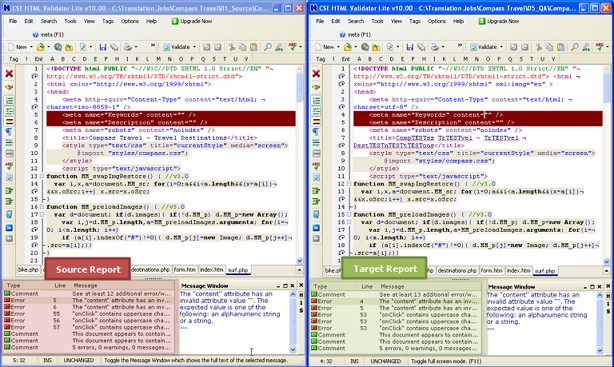Switch to the form.htm tab in the left window

(185, 270)
